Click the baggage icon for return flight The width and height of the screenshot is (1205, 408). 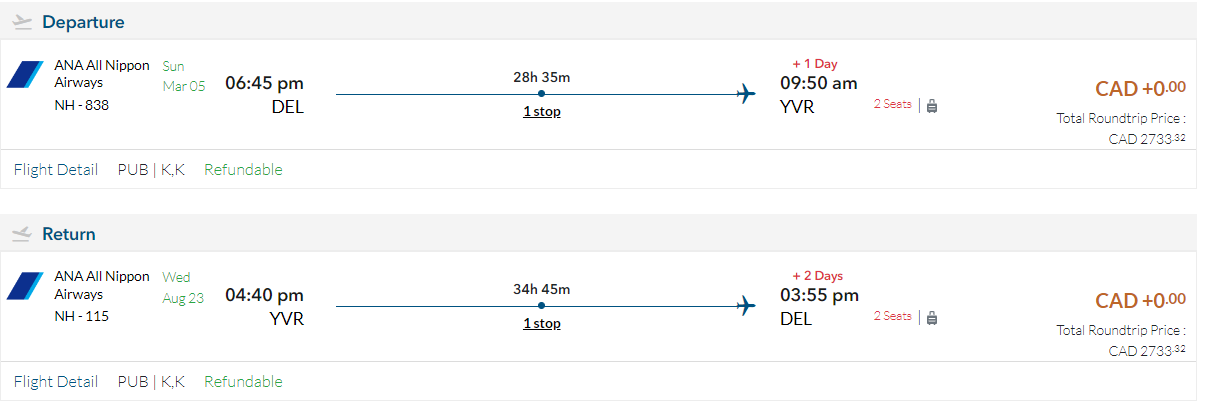[x=932, y=317]
